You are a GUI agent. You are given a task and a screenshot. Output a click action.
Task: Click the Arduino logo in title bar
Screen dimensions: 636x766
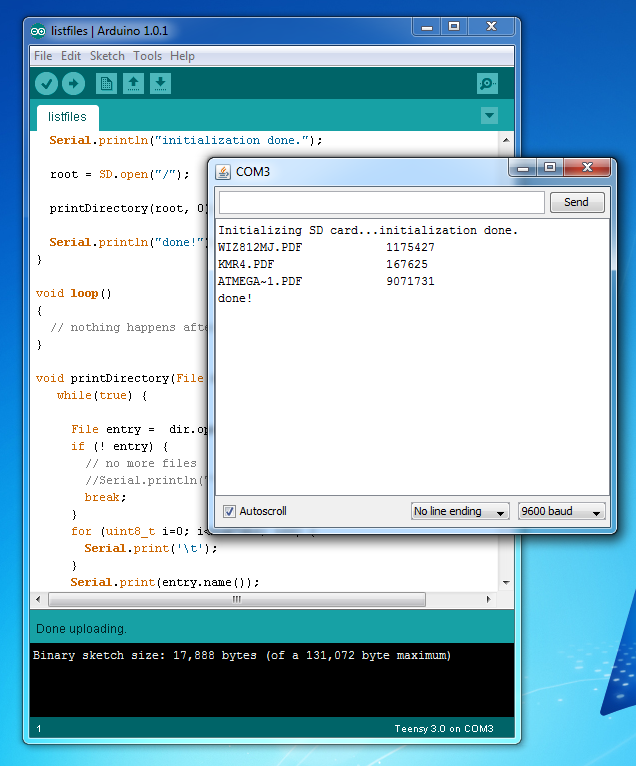[x=38, y=31]
